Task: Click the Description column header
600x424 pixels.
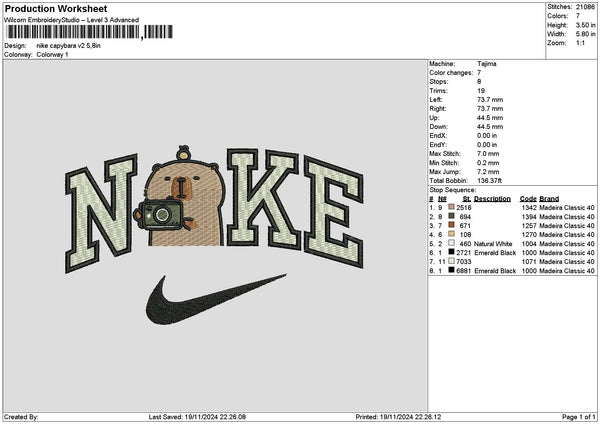Action: [492, 199]
